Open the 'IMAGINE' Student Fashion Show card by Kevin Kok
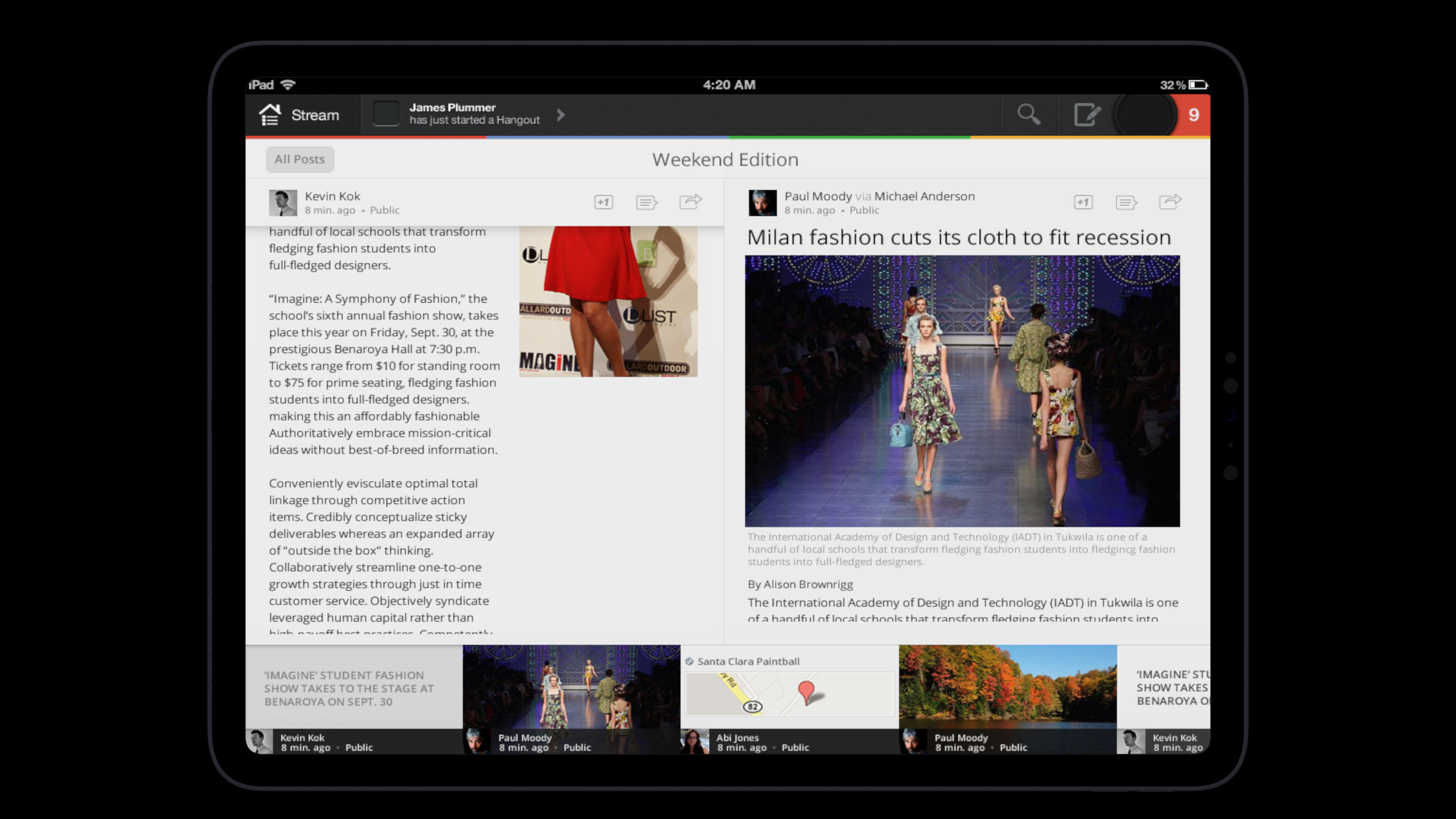The height and width of the screenshot is (819, 1456). pyautogui.click(x=354, y=699)
